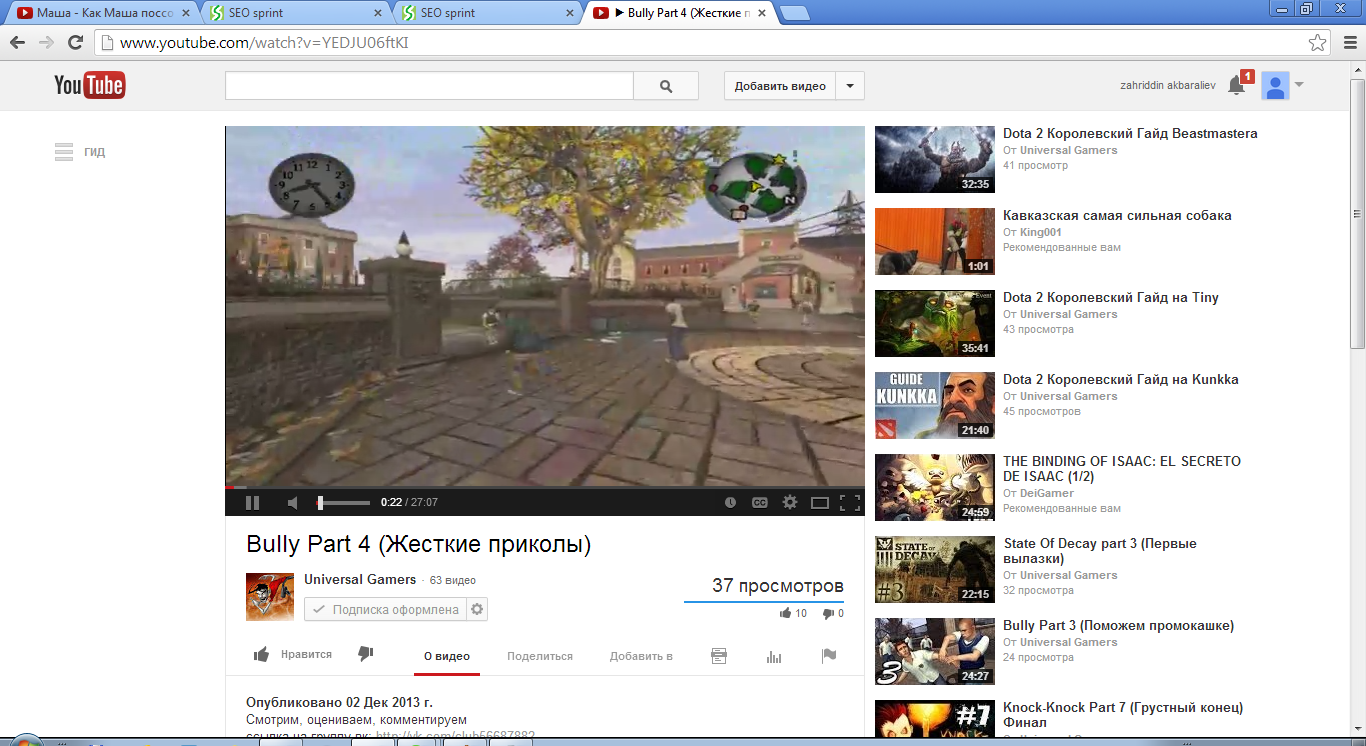
Task: Open the Dota 2 Гайд на Tiny thumbnail
Action: tap(935, 323)
